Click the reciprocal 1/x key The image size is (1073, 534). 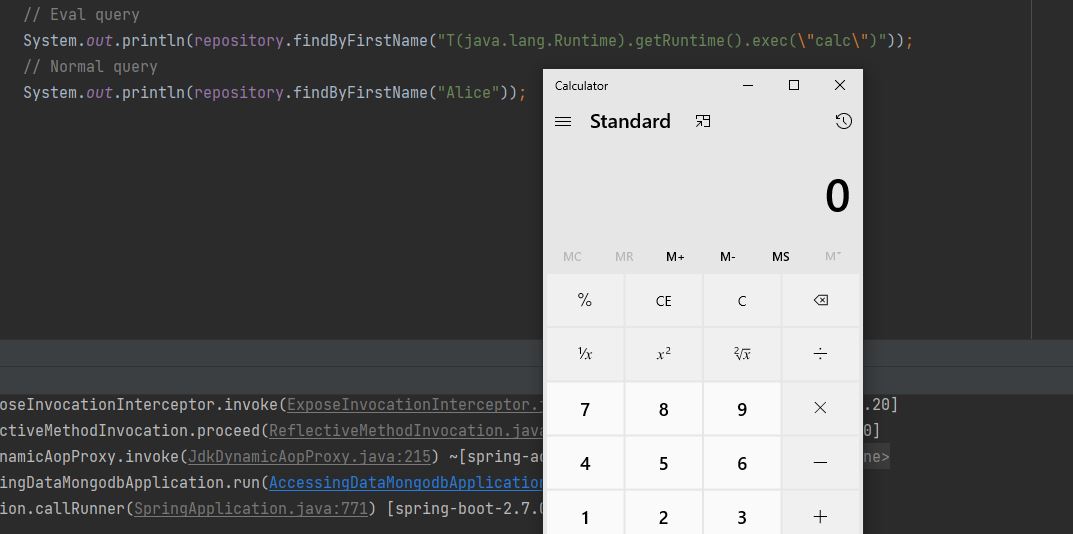click(585, 354)
